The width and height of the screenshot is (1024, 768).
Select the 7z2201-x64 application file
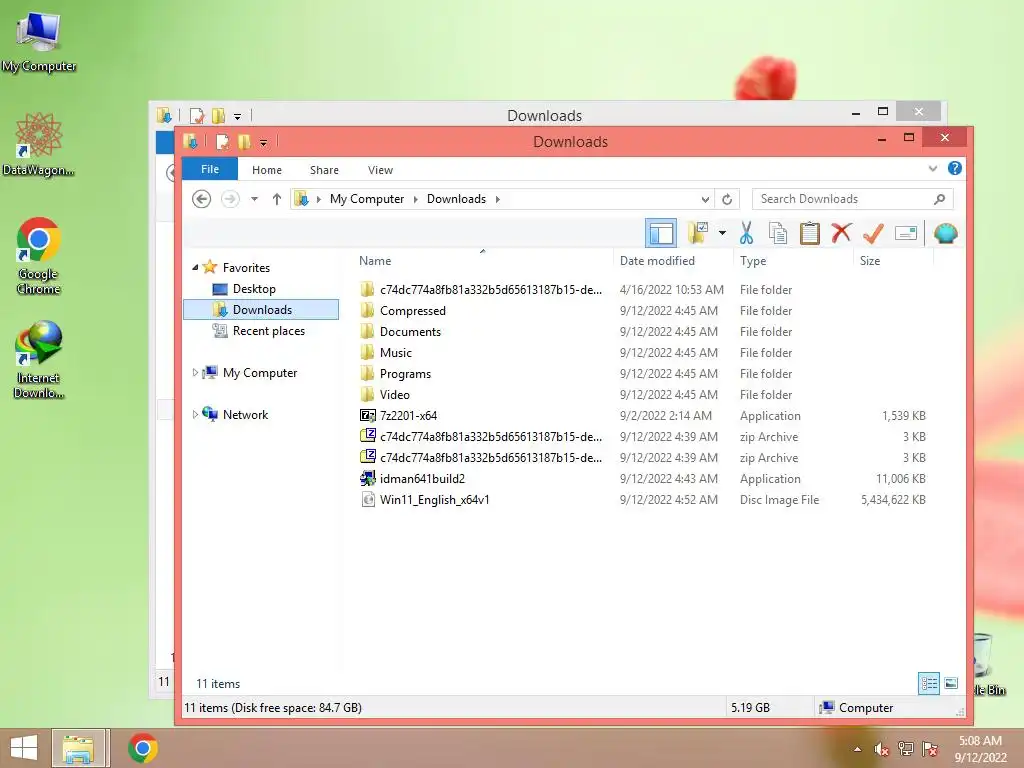[408, 415]
